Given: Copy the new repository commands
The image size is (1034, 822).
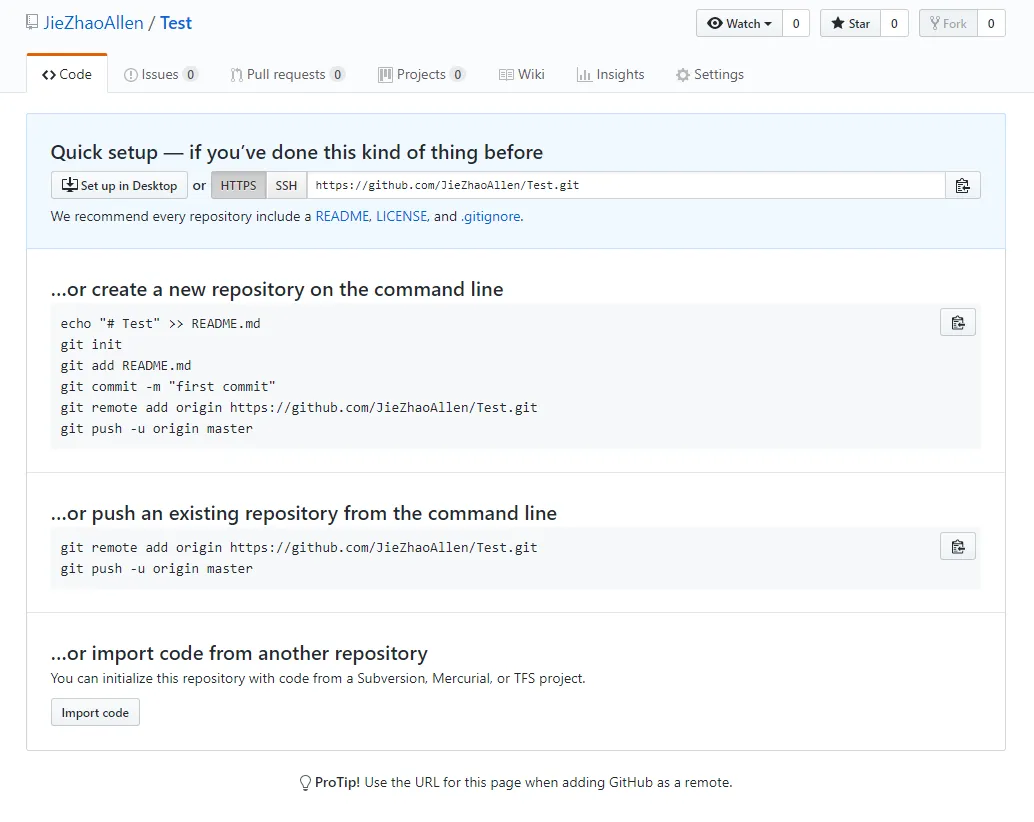Looking at the screenshot, I should click(x=957, y=322).
